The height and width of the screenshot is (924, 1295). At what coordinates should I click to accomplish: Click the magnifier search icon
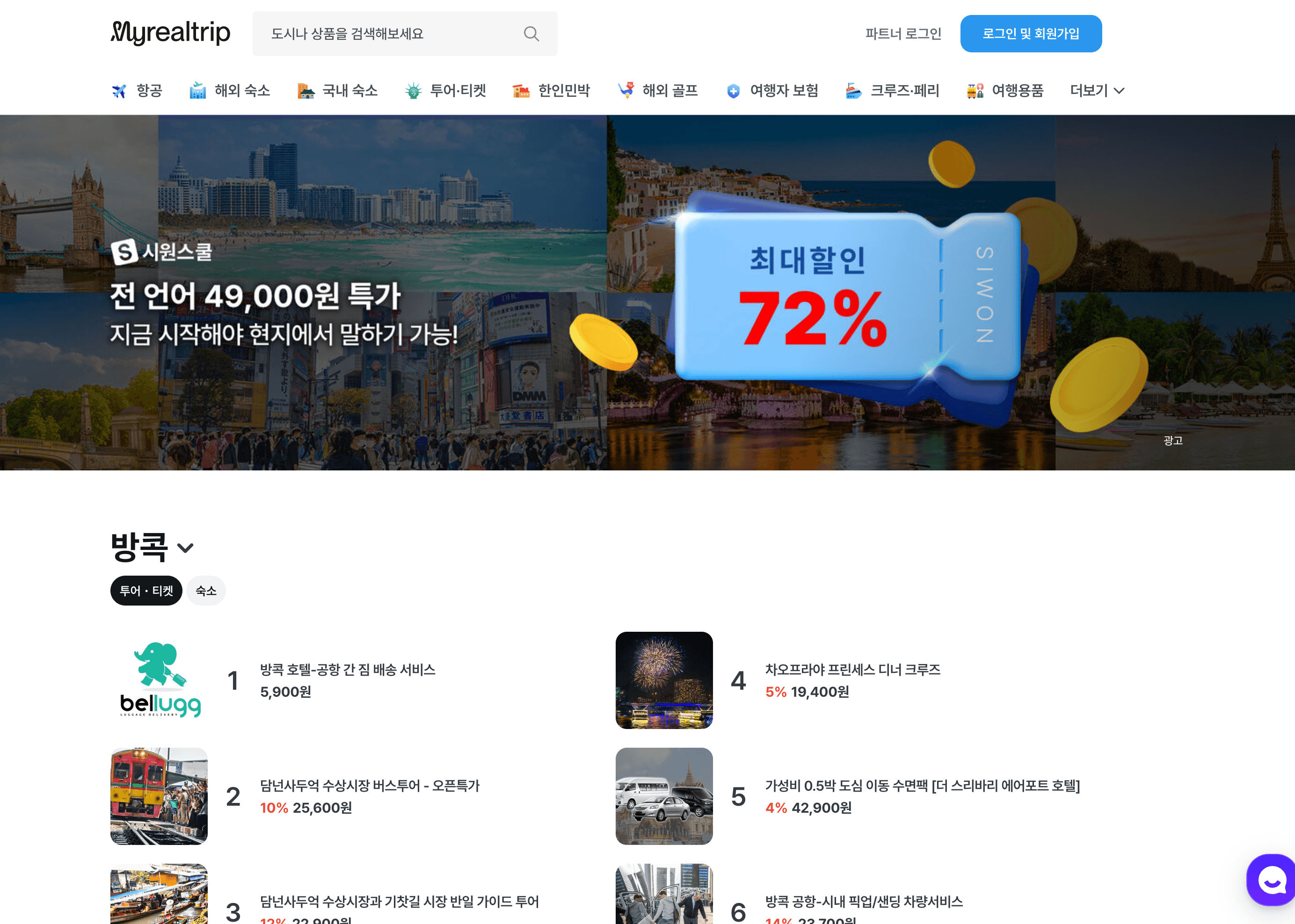pyautogui.click(x=531, y=34)
